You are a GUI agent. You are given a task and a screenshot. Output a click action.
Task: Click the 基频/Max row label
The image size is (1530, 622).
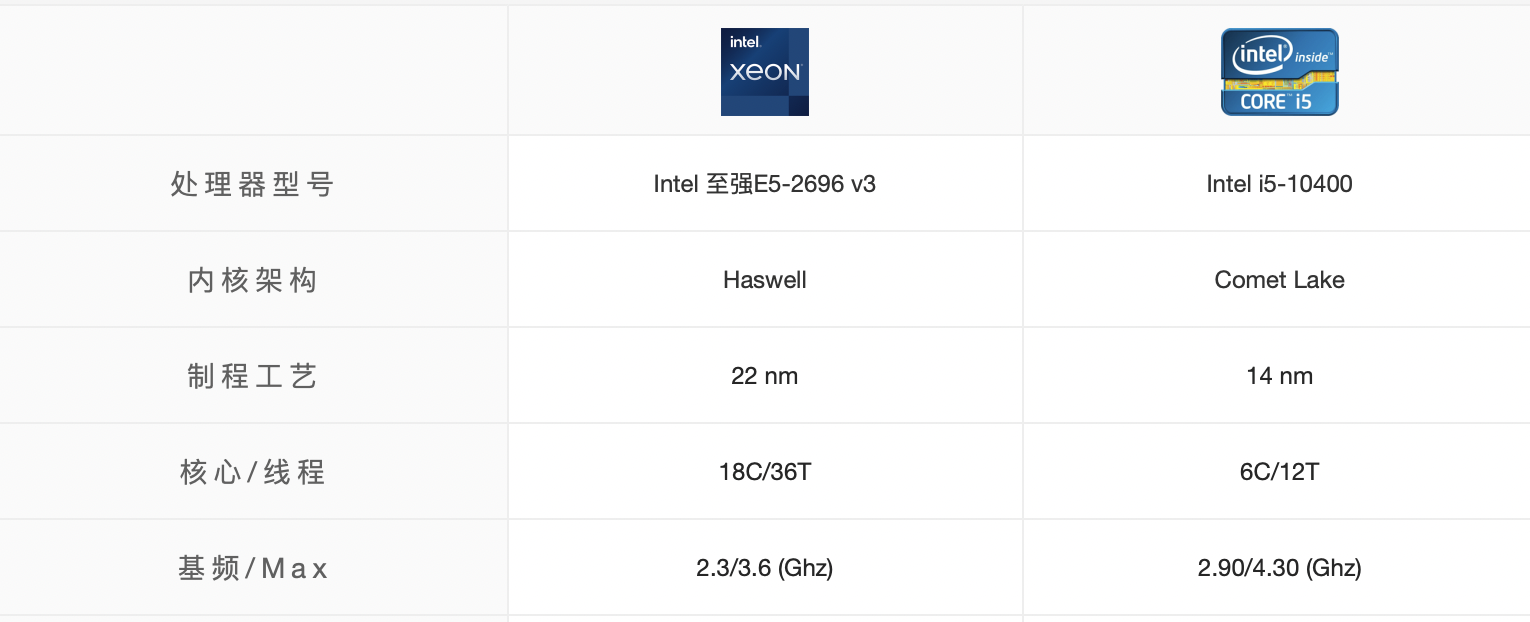(252, 568)
